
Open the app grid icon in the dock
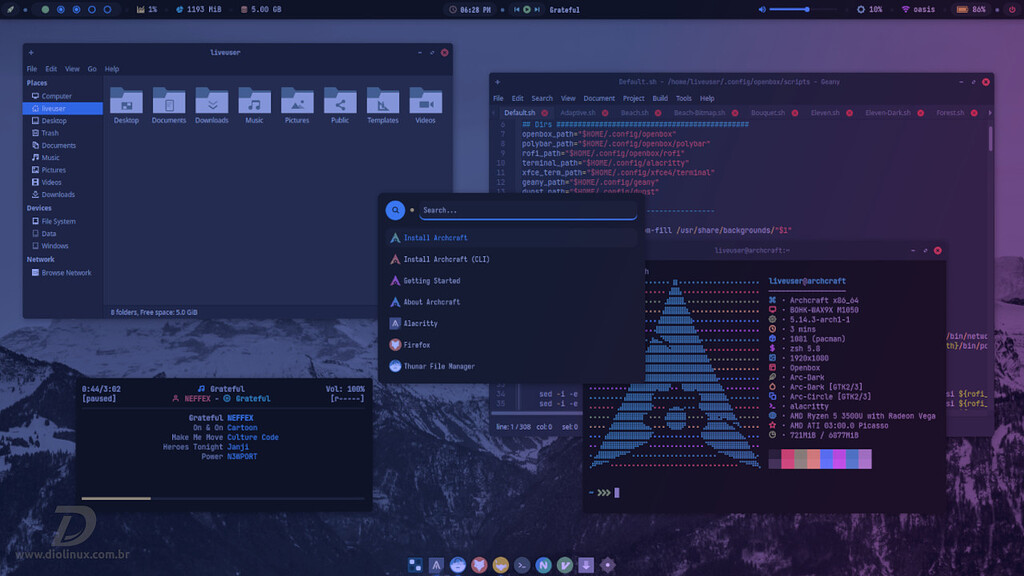pos(414,564)
